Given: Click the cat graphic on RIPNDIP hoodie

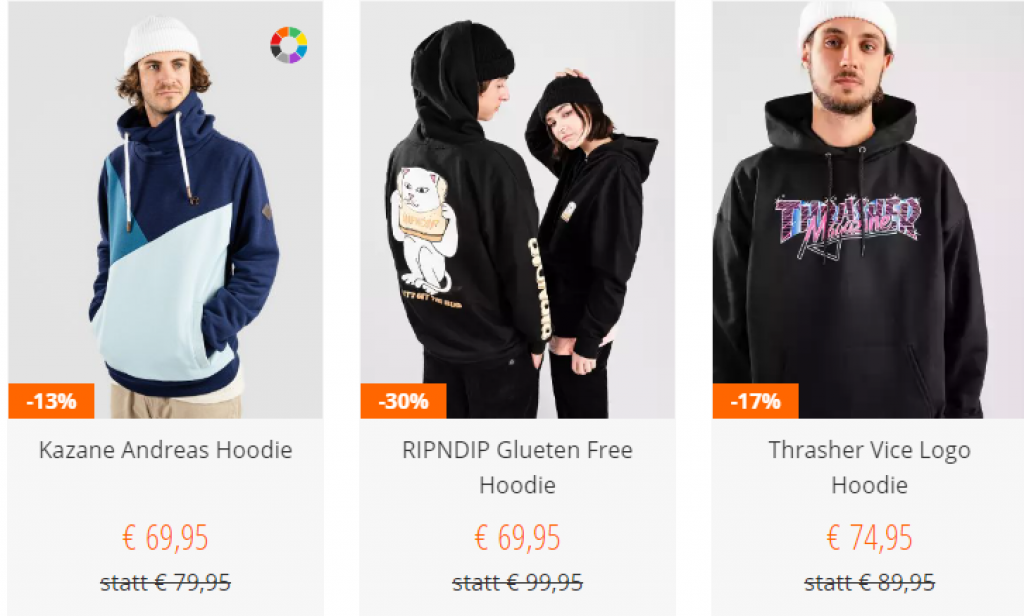Looking at the screenshot, I should [423, 229].
